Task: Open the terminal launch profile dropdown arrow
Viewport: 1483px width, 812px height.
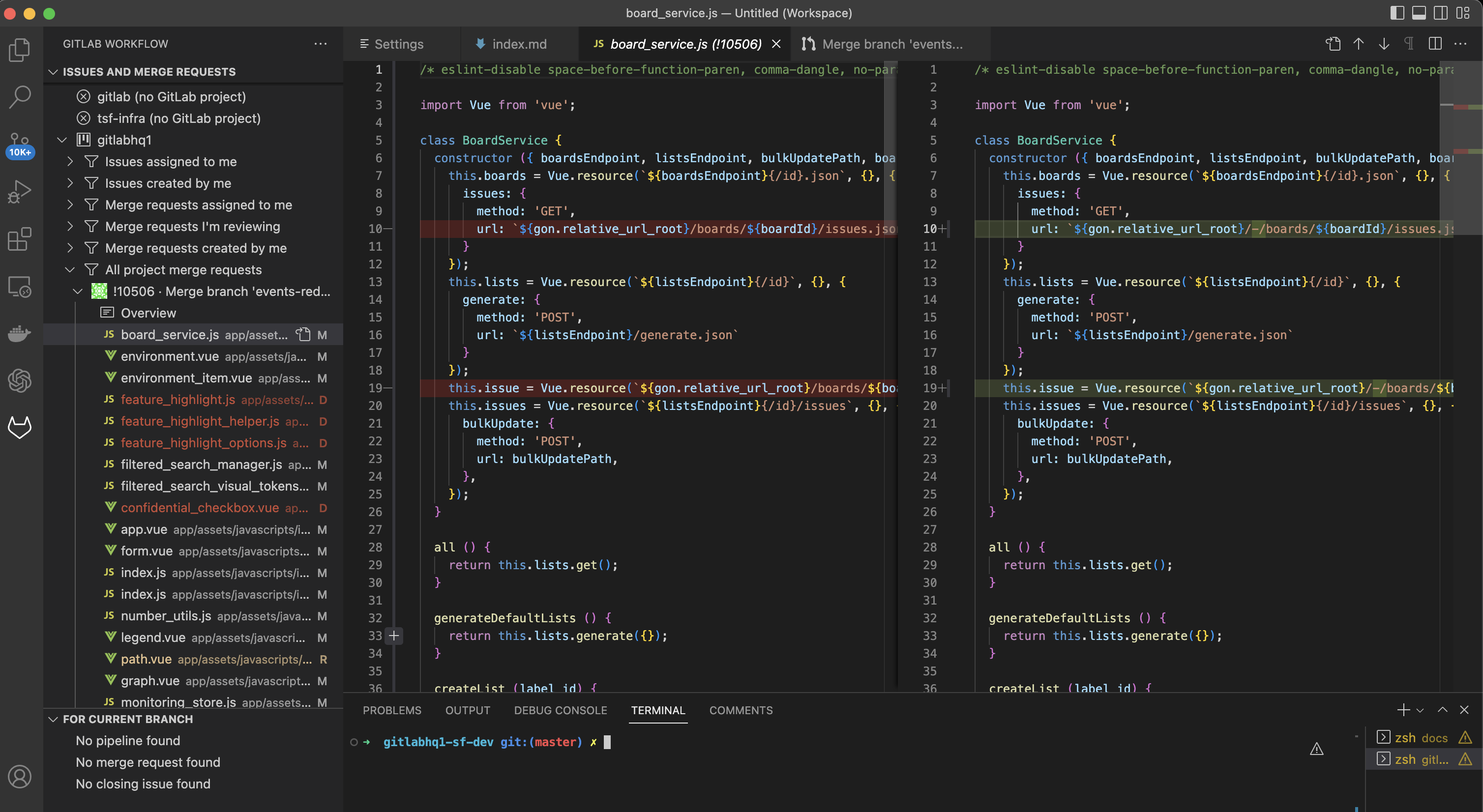Action: (x=1420, y=710)
